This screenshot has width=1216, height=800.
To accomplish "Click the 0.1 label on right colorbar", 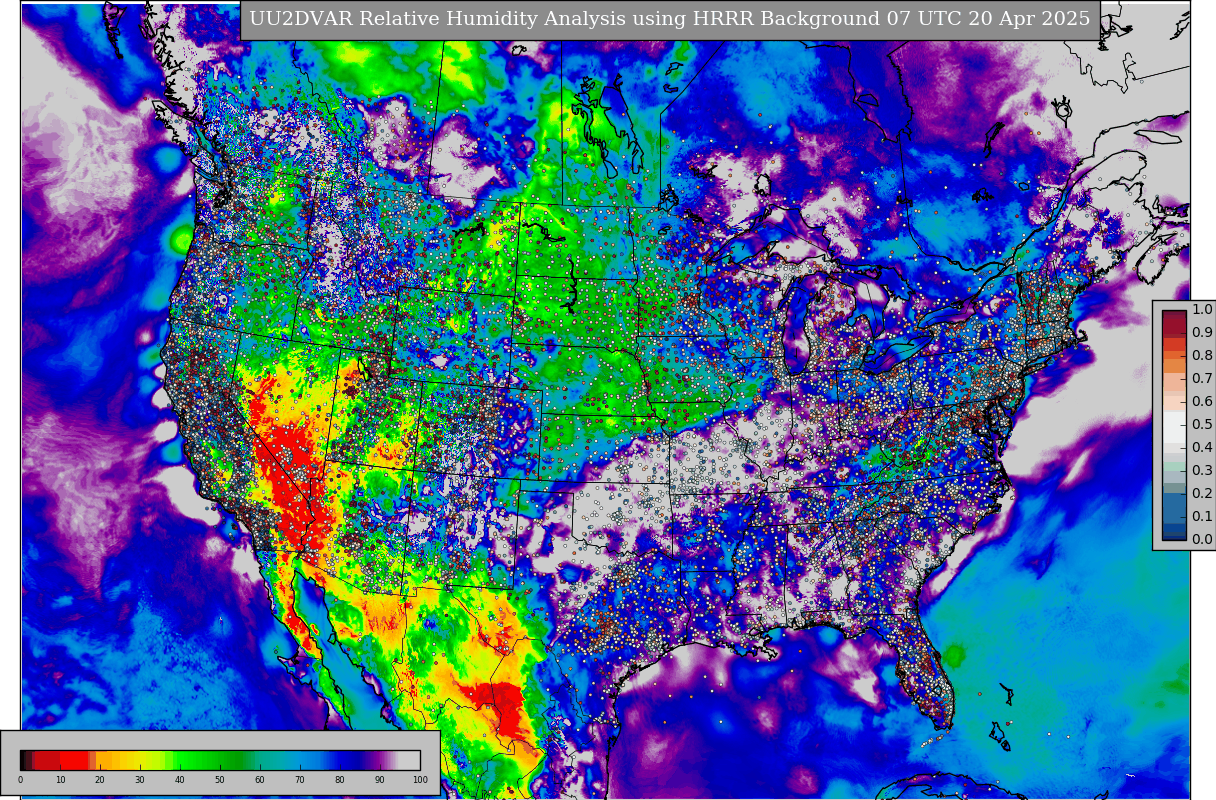I will point(1202,516).
